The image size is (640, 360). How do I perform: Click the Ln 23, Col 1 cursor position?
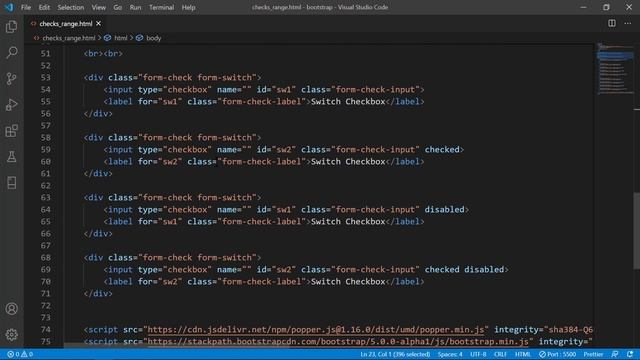[x=395, y=354]
